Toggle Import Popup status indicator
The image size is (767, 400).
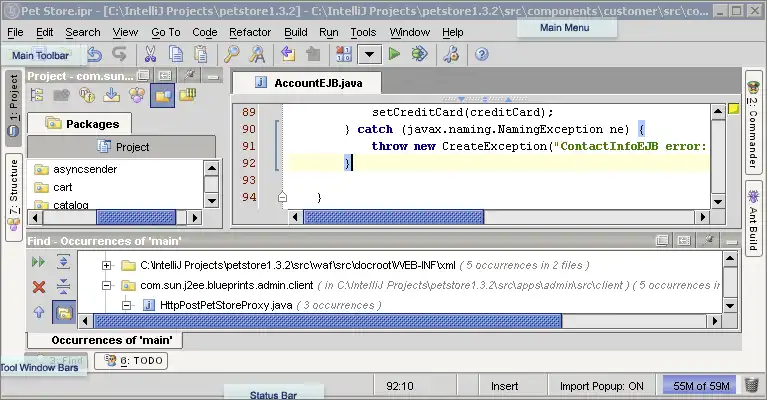pos(601,385)
